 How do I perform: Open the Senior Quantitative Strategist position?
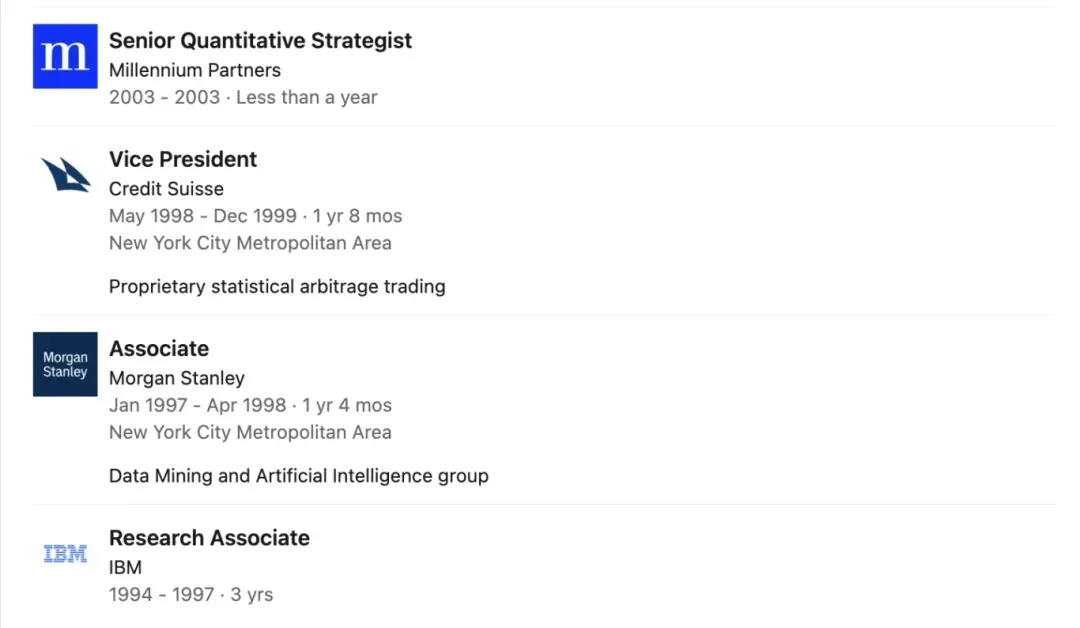point(260,41)
